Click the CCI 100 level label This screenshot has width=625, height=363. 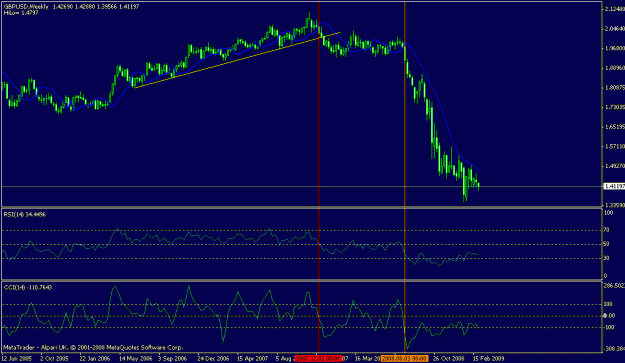tap(608, 304)
